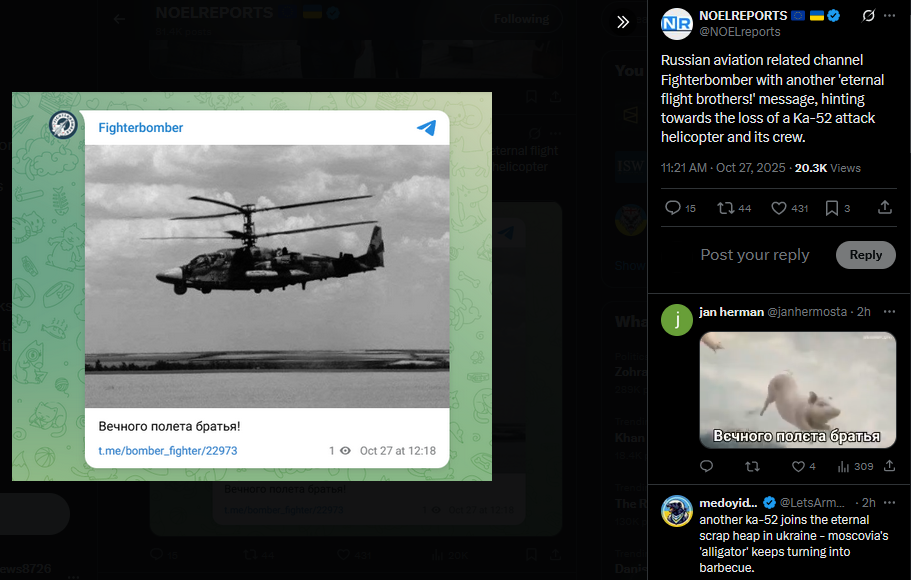This screenshot has width=911, height=580.
Task: Click the Ka-52 helicopter photo
Action: [267, 276]
